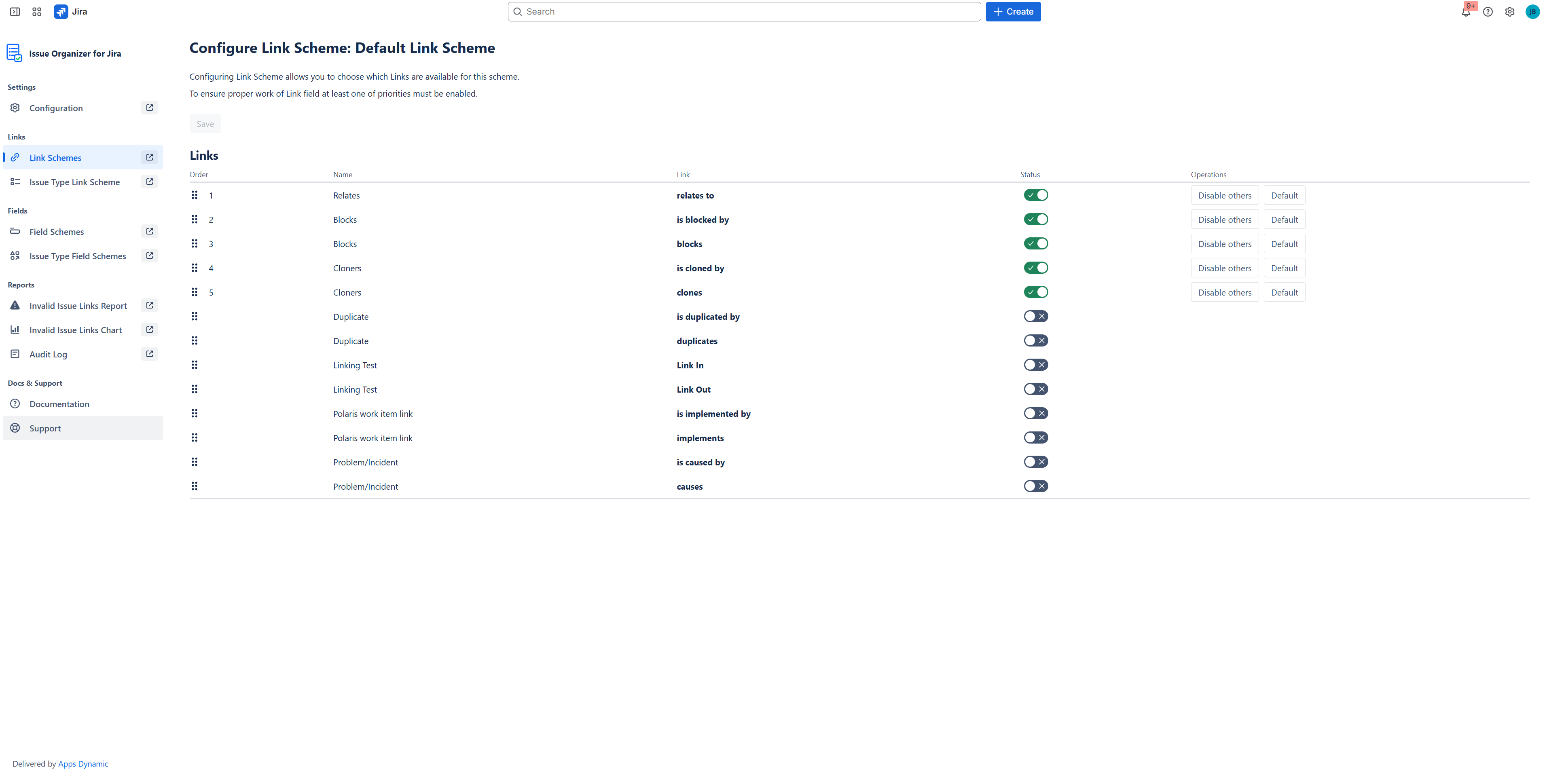The width and height of the screenshot is (1547, 784).
Task: Open Configuration in new window icon
Action: (x=150, y=108)
